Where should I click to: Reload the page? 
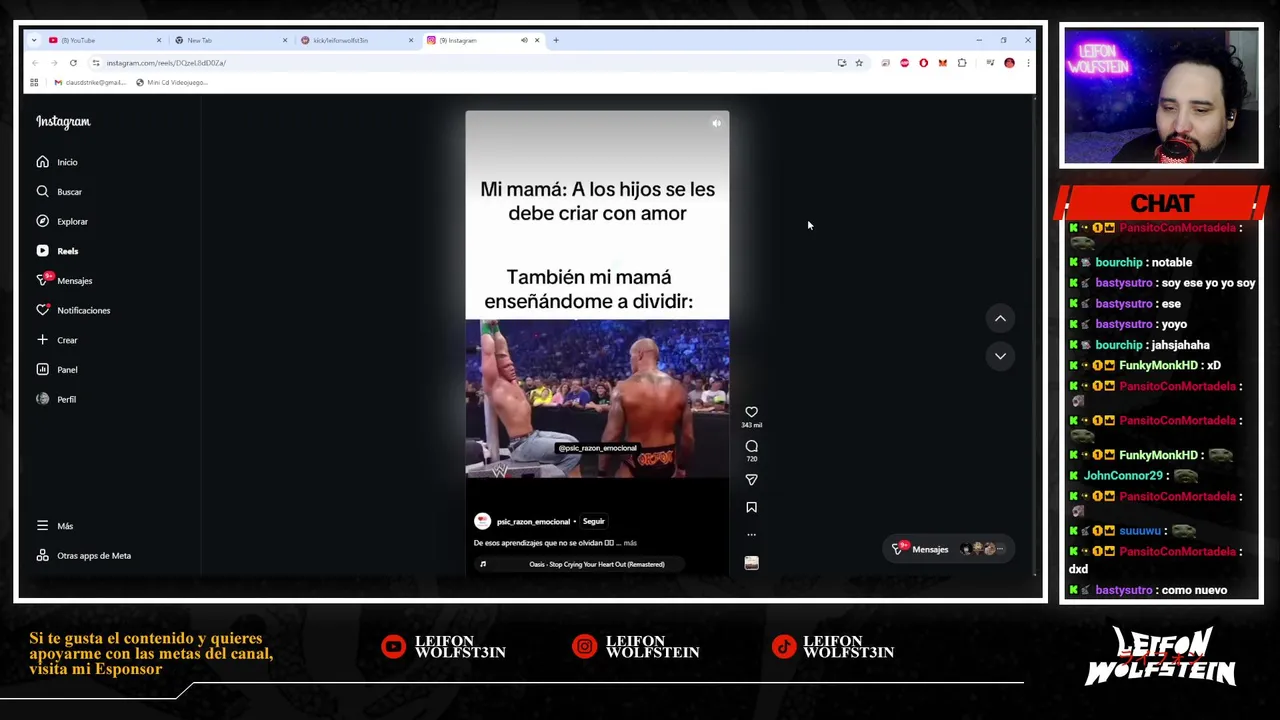coord(73,63)
